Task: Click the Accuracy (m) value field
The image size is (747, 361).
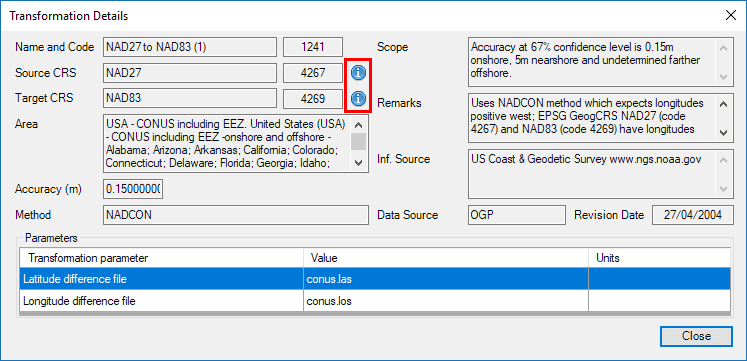Action: point(133,189)
